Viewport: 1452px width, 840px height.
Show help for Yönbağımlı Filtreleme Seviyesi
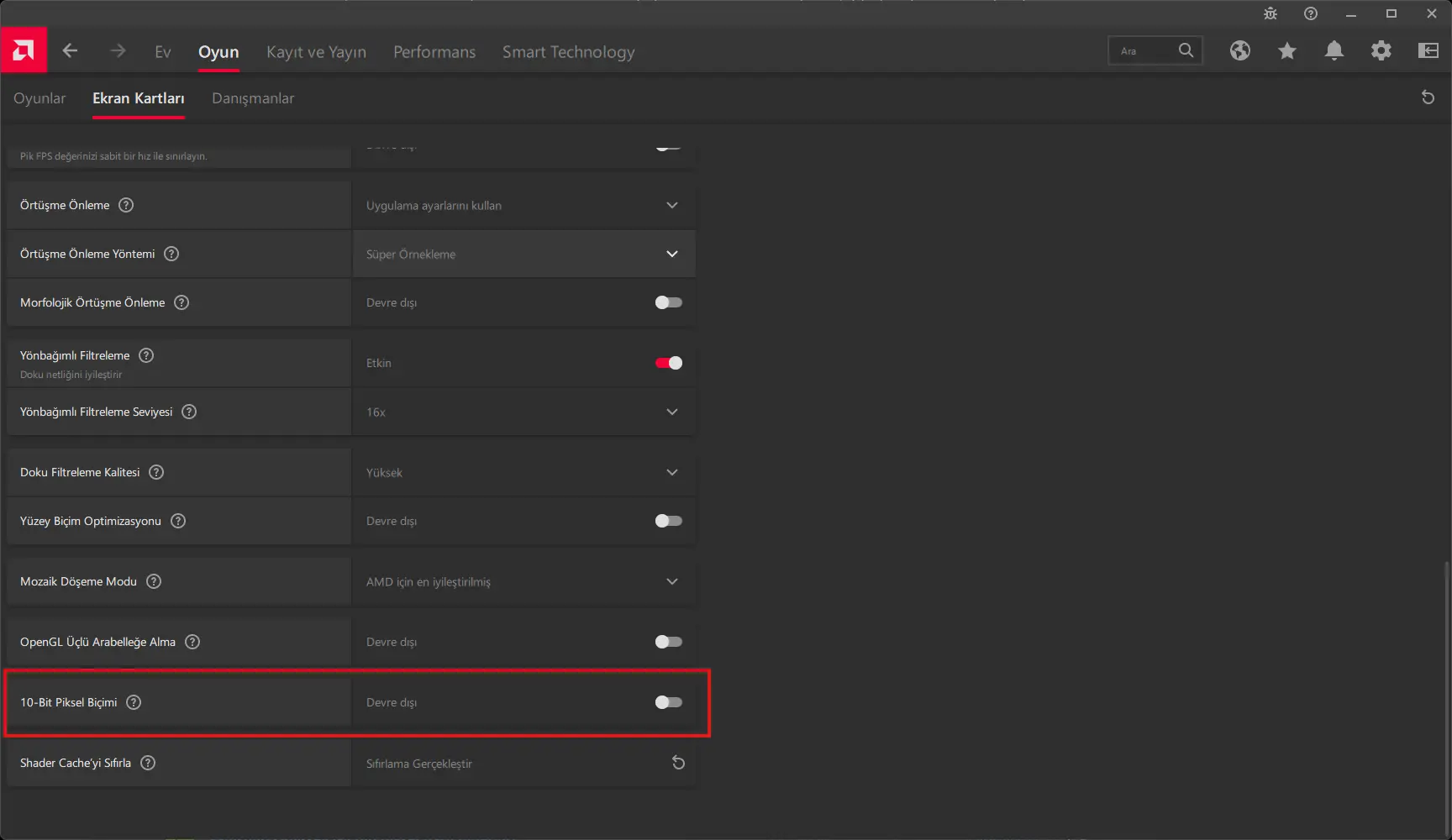tap(189, 412)
